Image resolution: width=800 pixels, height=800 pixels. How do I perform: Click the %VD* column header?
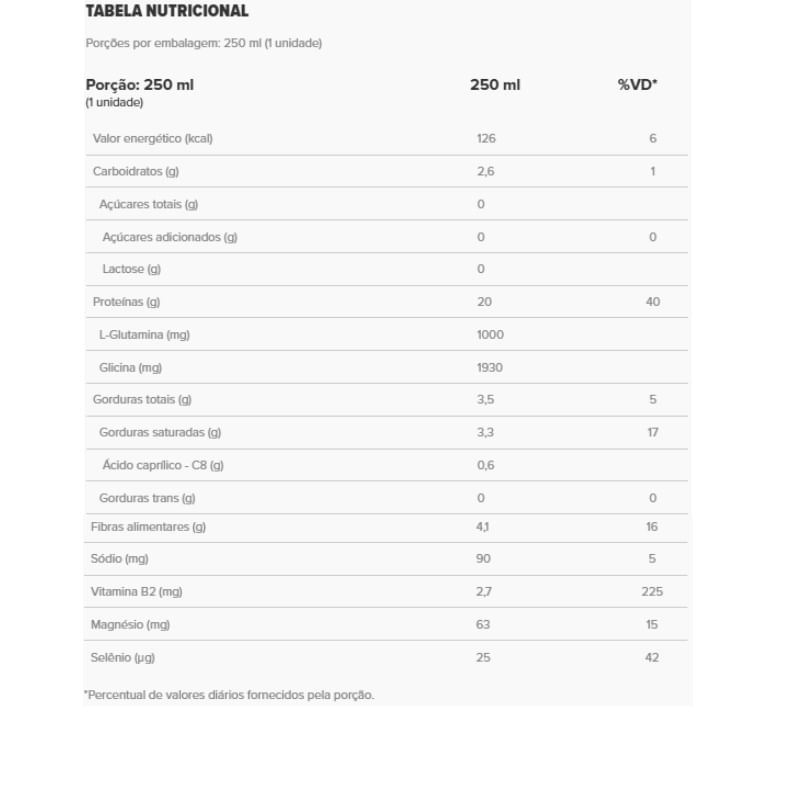(637, 85)
